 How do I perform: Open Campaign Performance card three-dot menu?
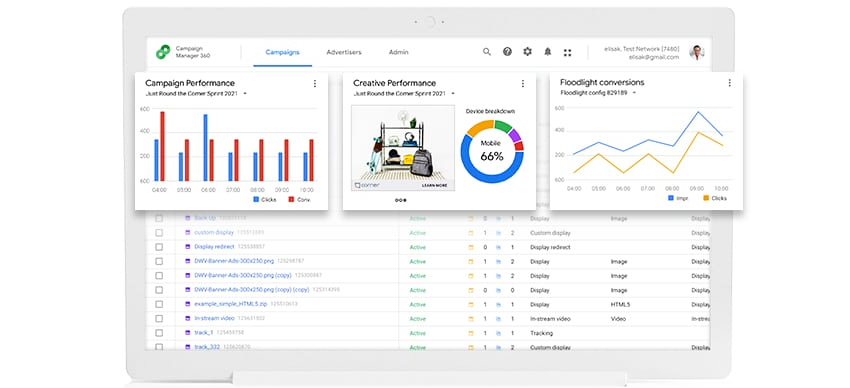pyautogui.click(x=314, y=83)
